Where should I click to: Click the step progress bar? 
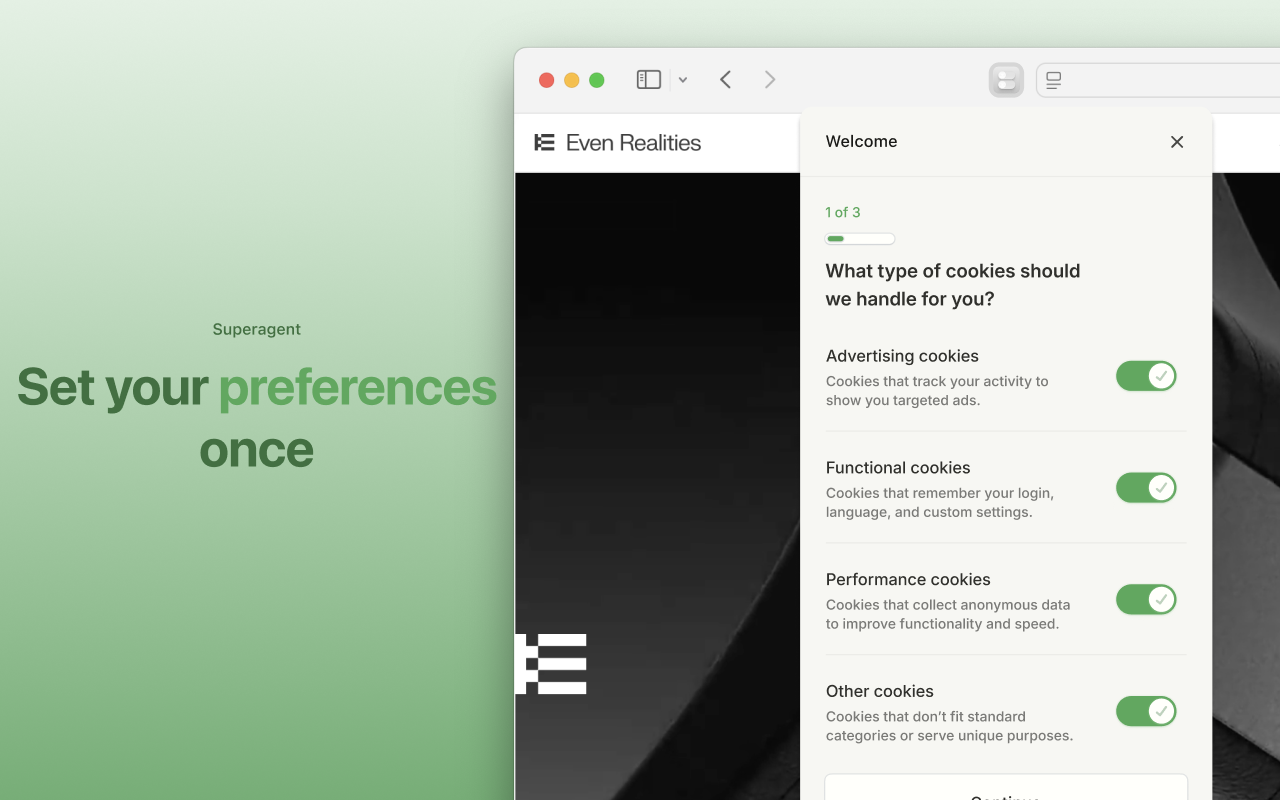(860, 239)
